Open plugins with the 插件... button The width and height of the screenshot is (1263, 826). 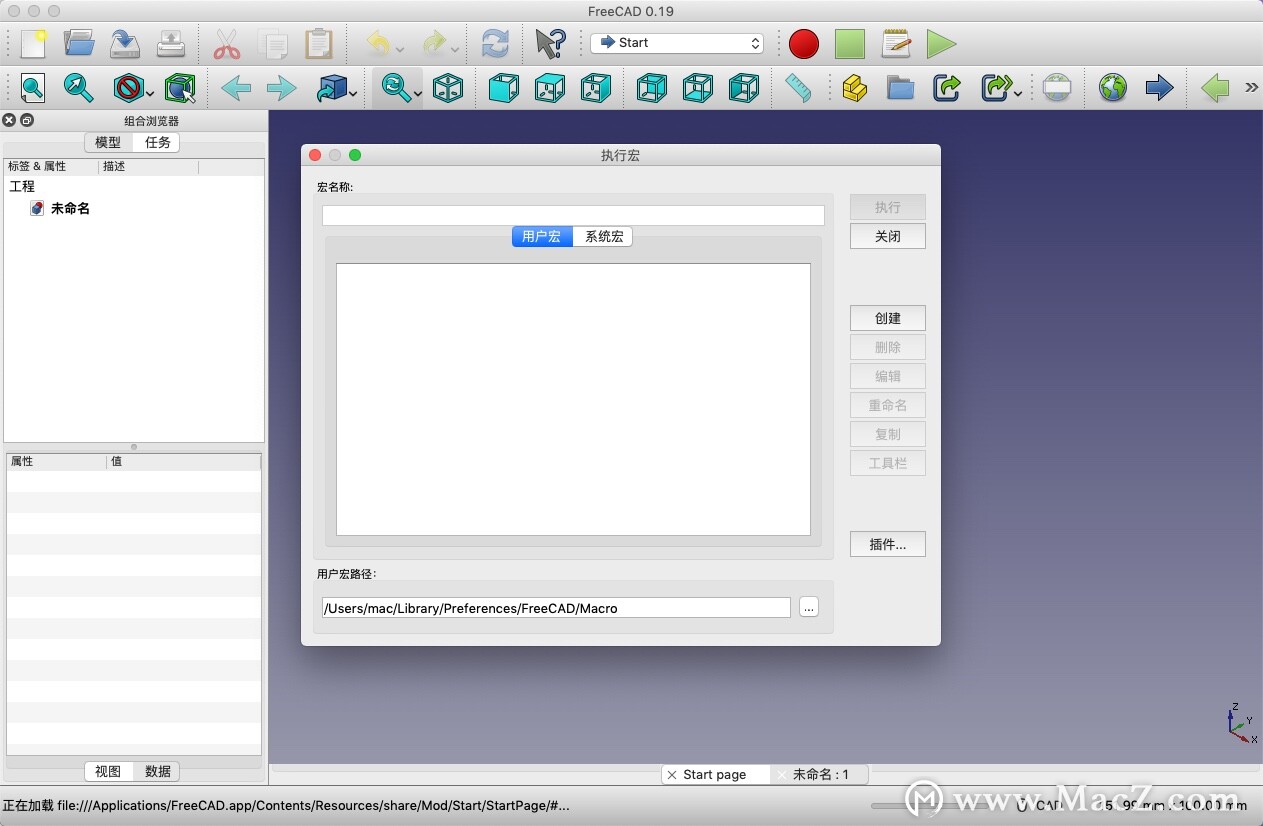(x=887, y=544)
